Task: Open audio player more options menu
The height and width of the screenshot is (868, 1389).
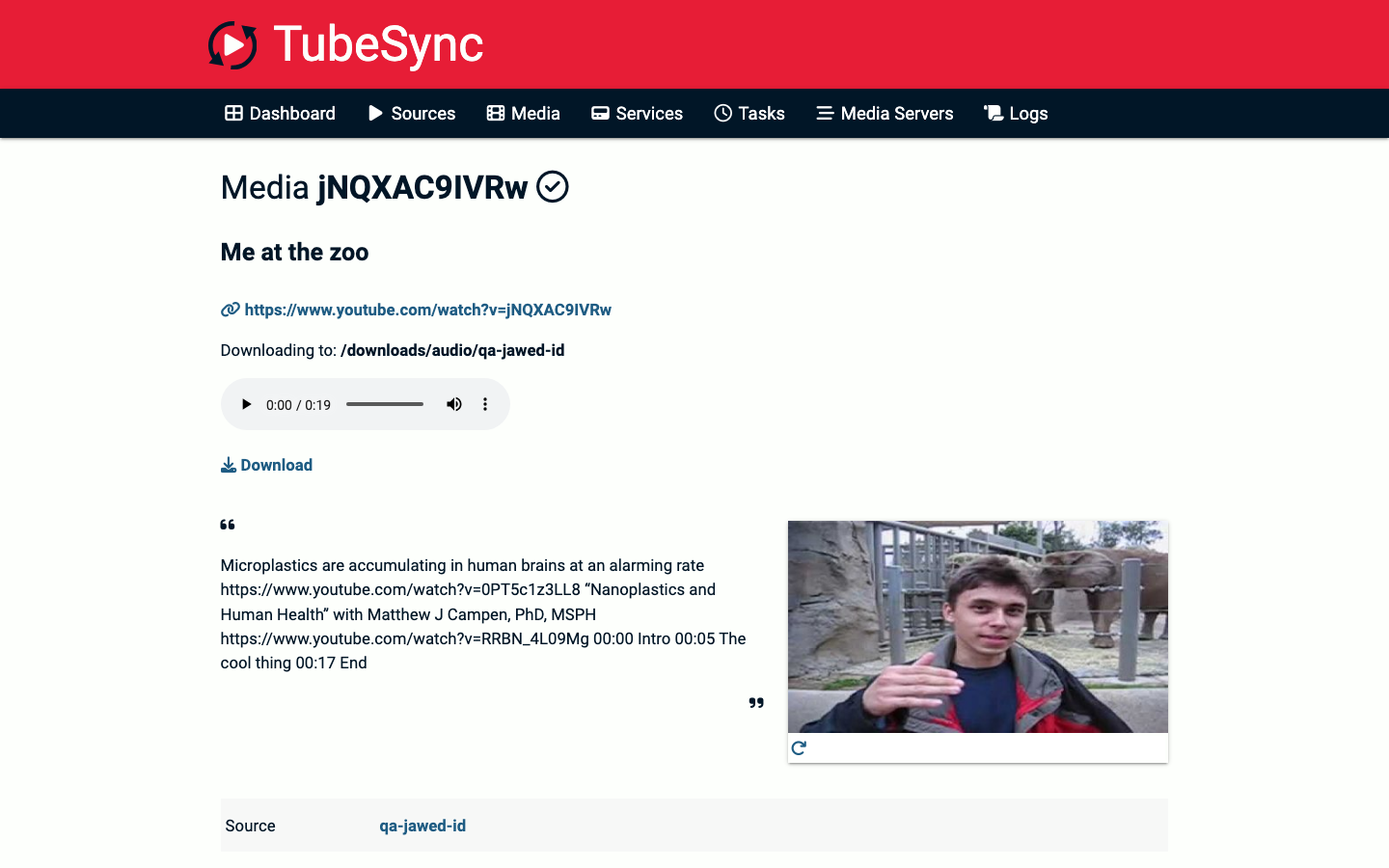Action: click(x=485, y=404)
